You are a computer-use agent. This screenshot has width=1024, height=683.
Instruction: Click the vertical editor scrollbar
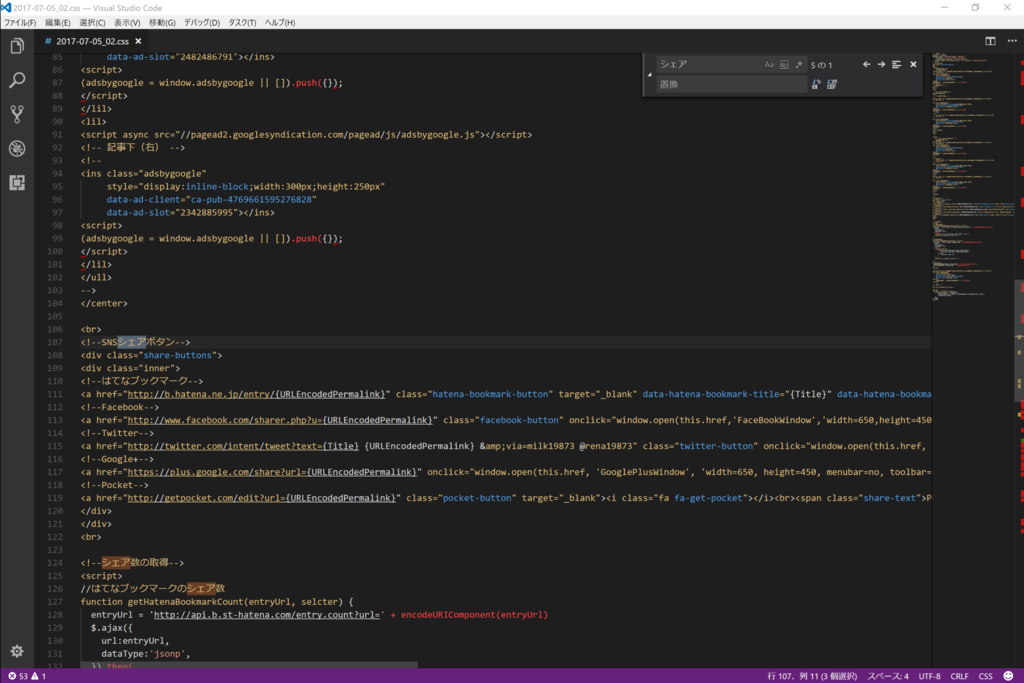click(x=1019, y=340)
